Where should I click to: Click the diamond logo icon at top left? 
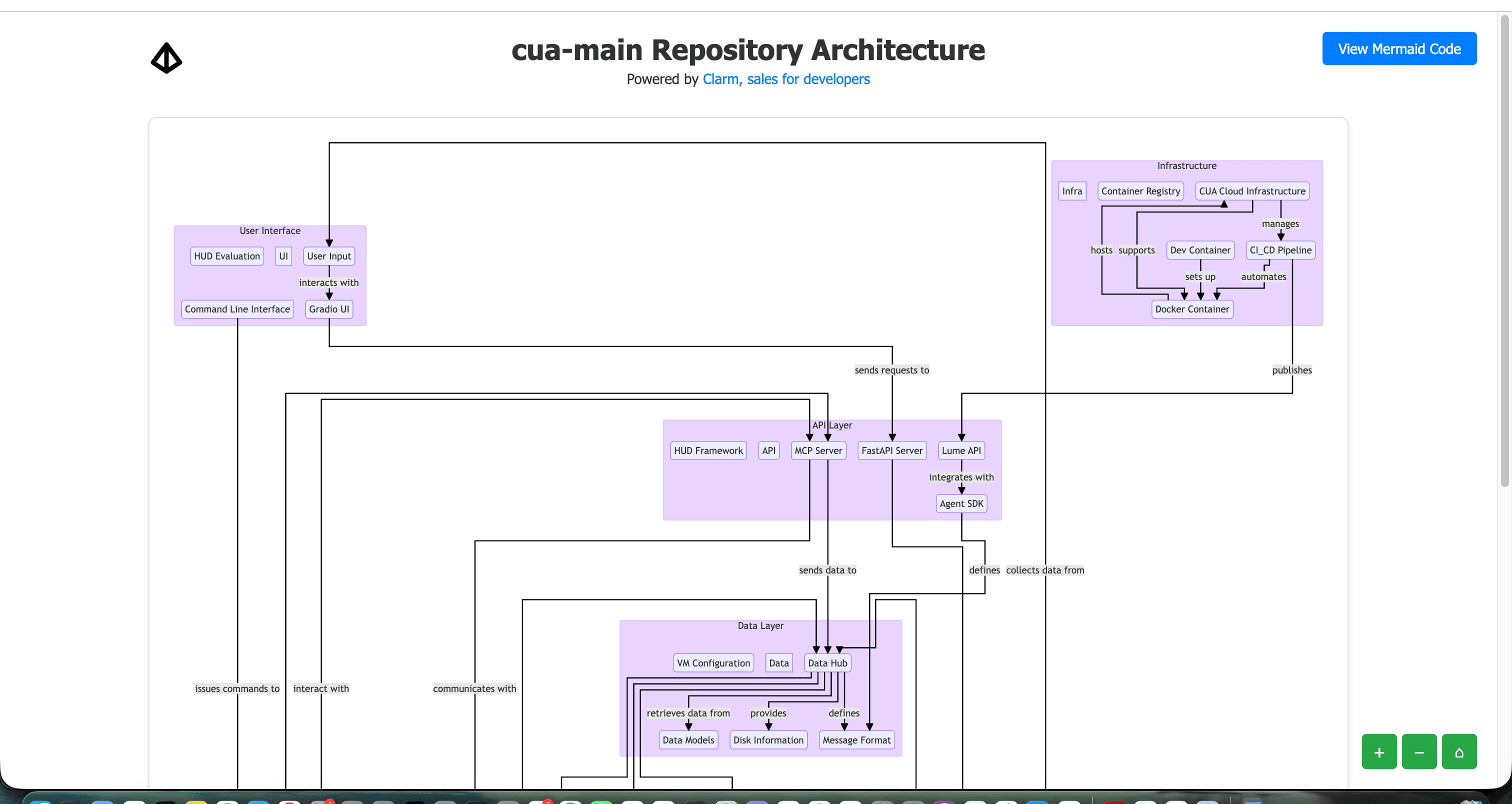(166, 58)
